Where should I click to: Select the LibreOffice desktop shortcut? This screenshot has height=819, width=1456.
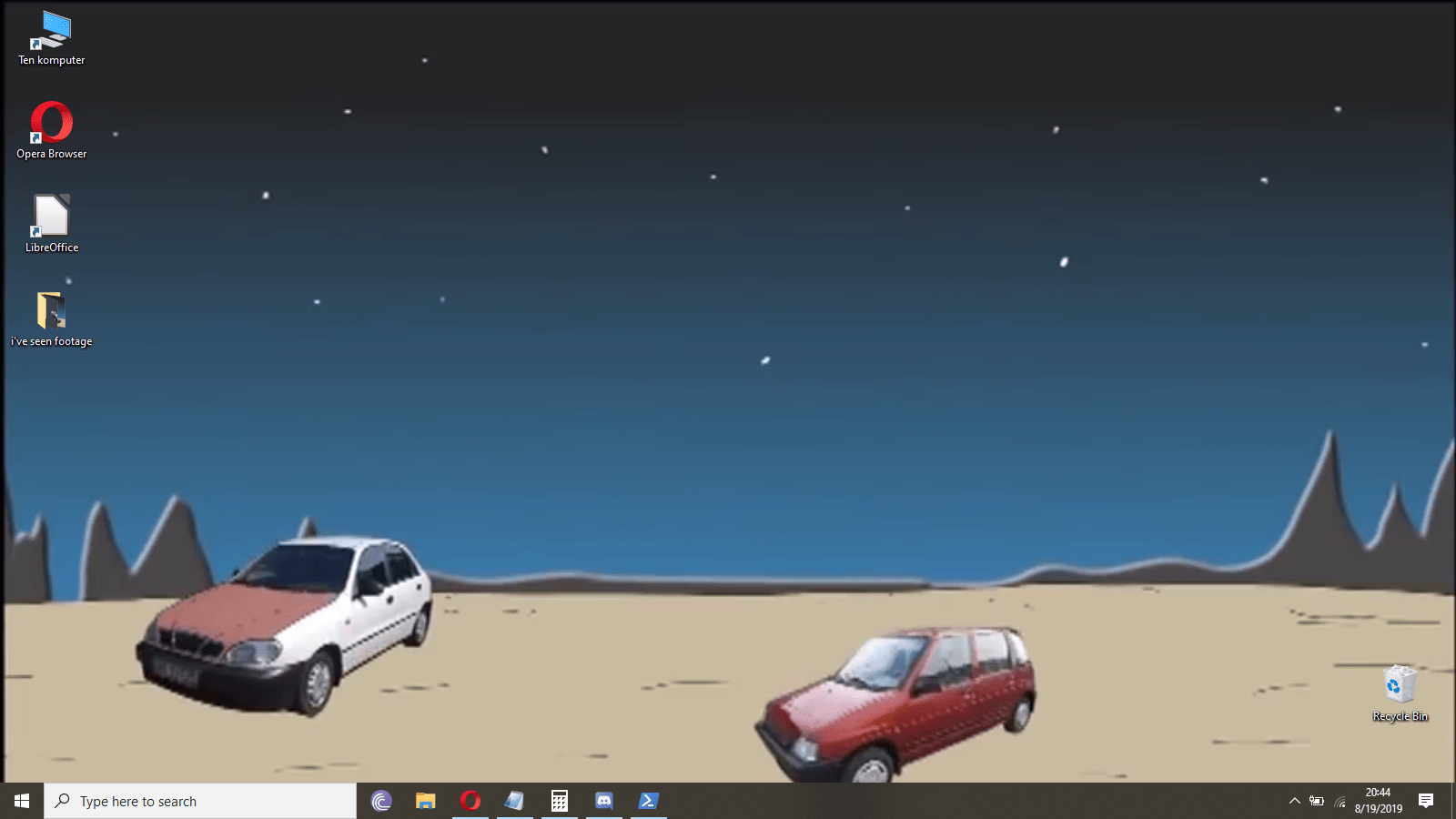click(51, 223)
